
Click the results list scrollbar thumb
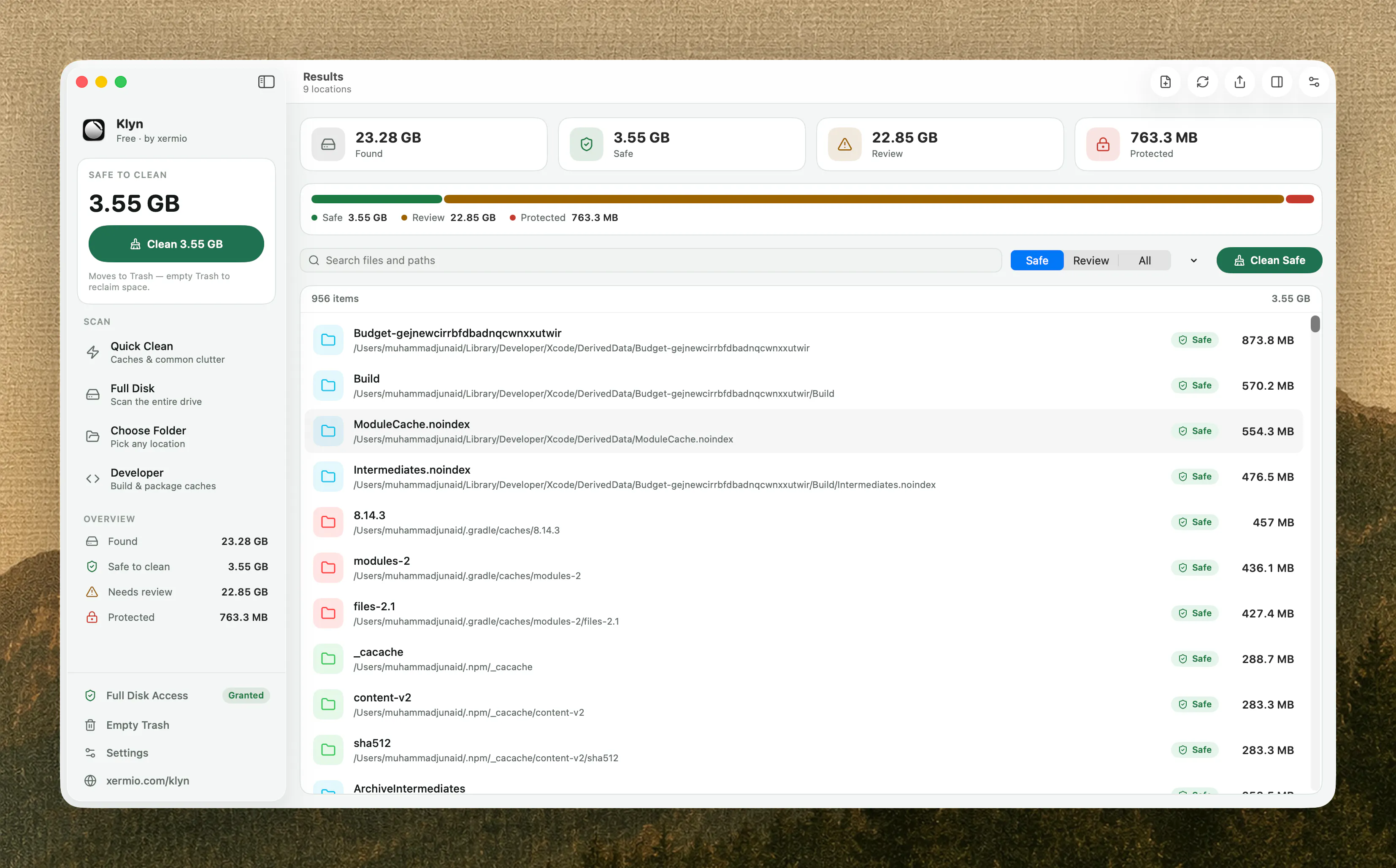[x=1315, y=324]
